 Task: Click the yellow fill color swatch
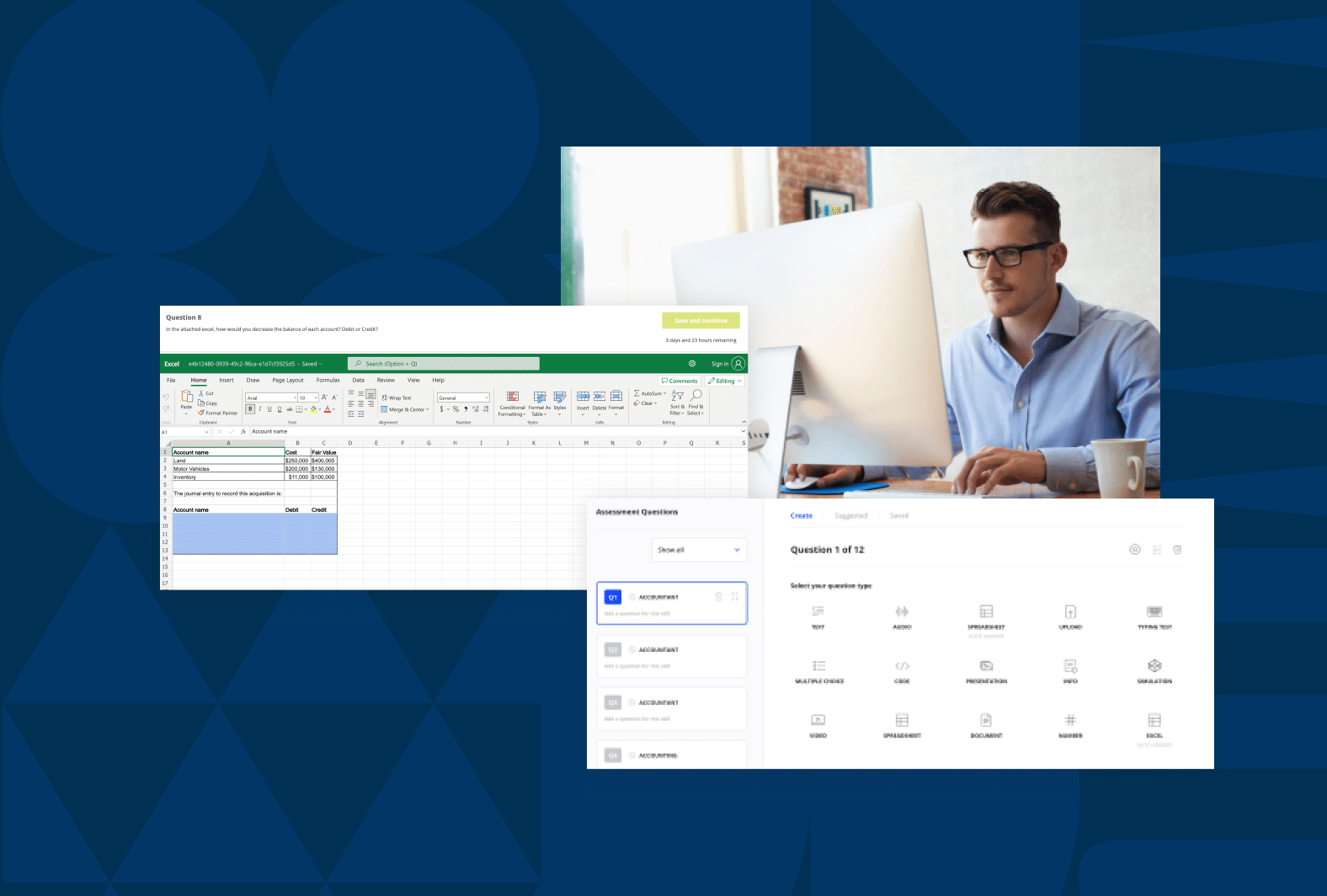pos(314,409)
